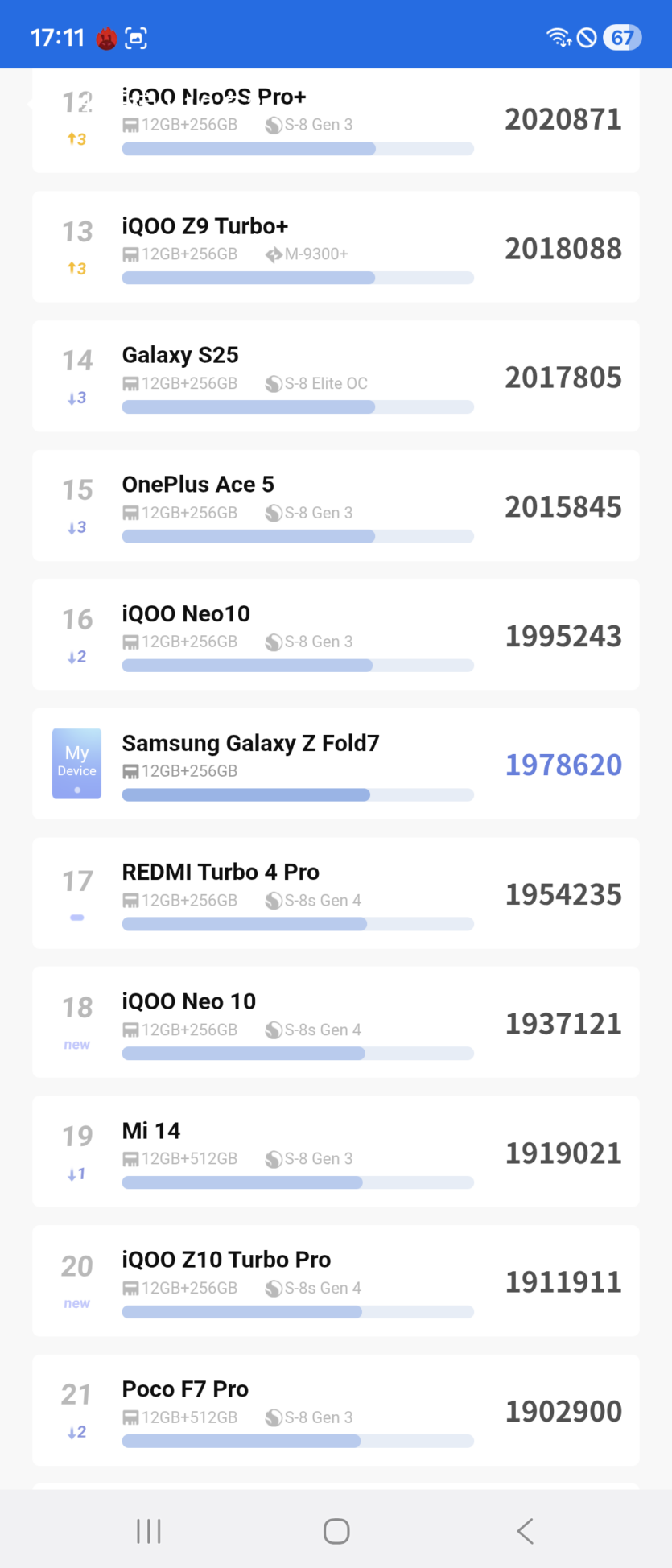Tap the screen recorder status icon
This screenshot has width=672, height=1568.
[136, 38]
